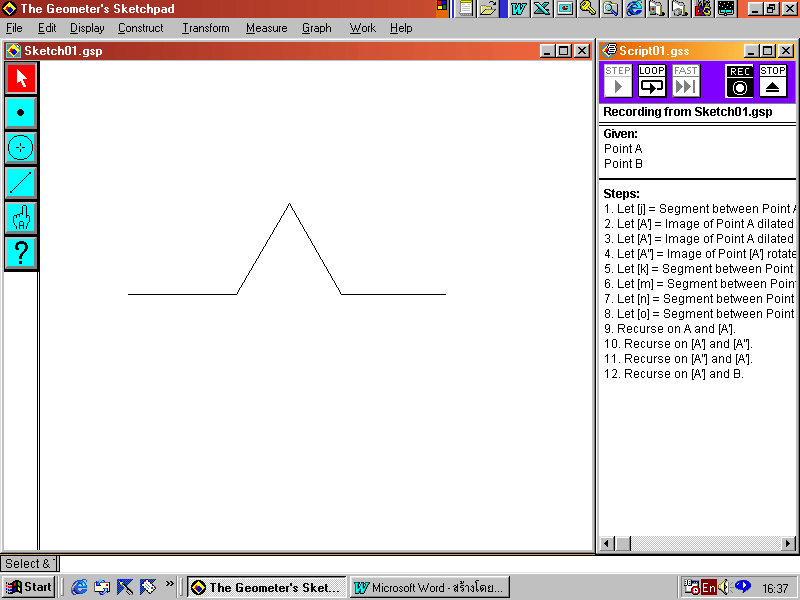
Task: Click the Excel icon in Office shortcut bar
Action: coord(542,8)
